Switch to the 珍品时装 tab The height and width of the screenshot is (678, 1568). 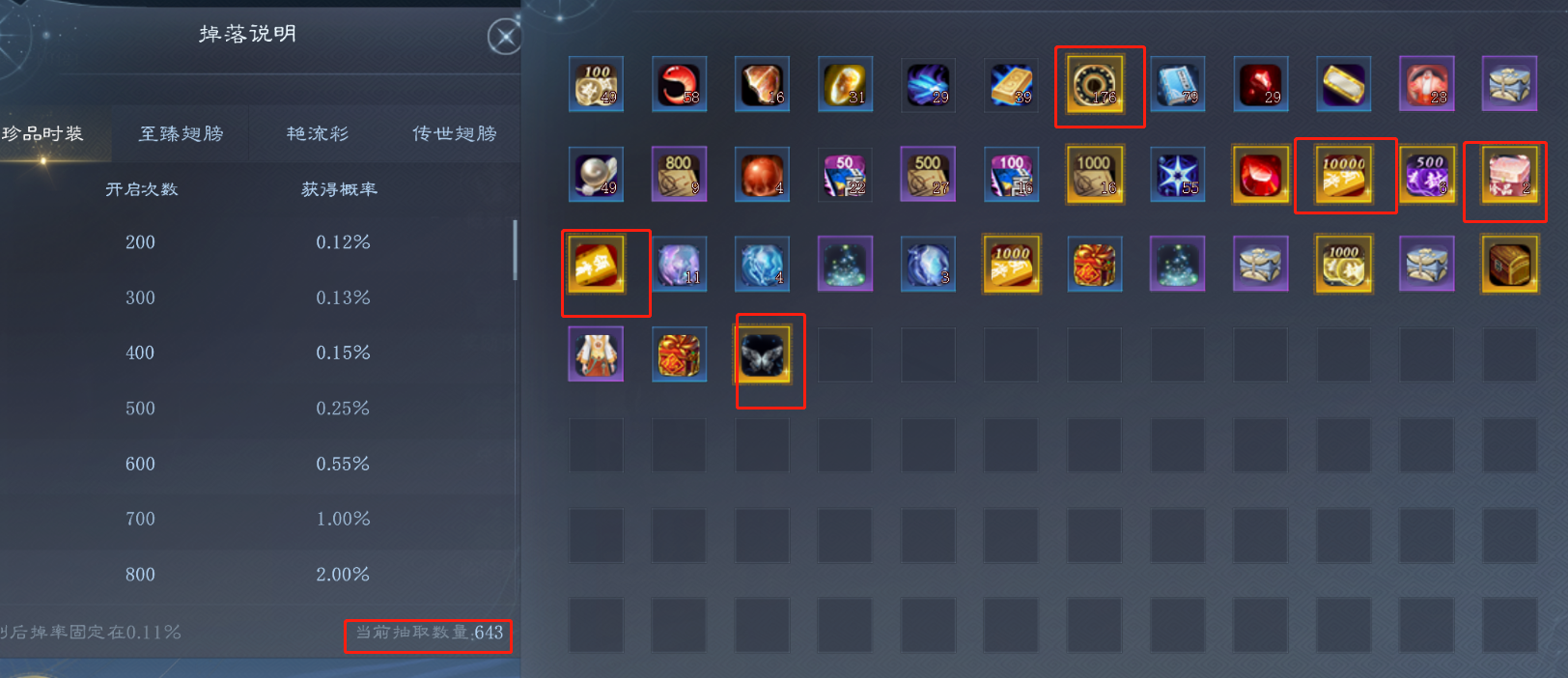point(43,133)
